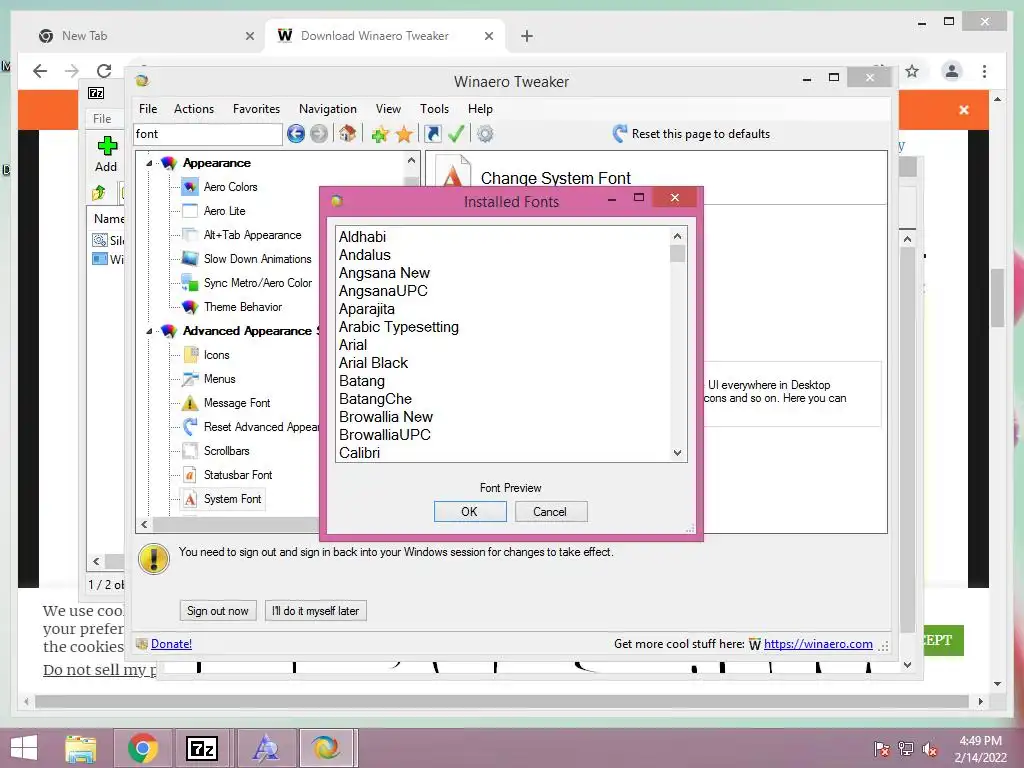The image size is (1024, 768).
Task: Select Statusbar Font in the tree
Action: coord(238,475)
